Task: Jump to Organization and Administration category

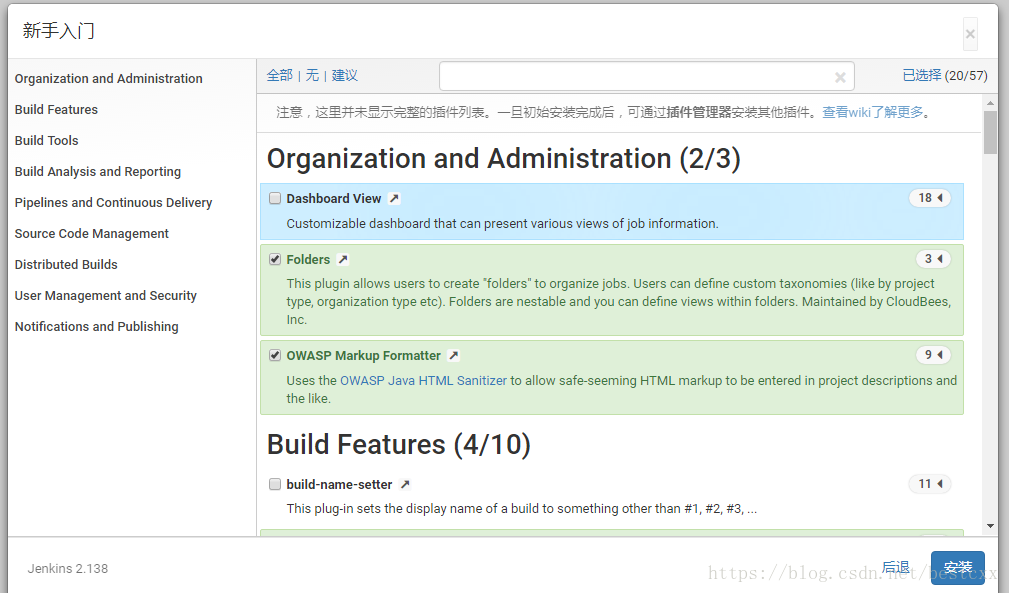Action: (109, 78)
